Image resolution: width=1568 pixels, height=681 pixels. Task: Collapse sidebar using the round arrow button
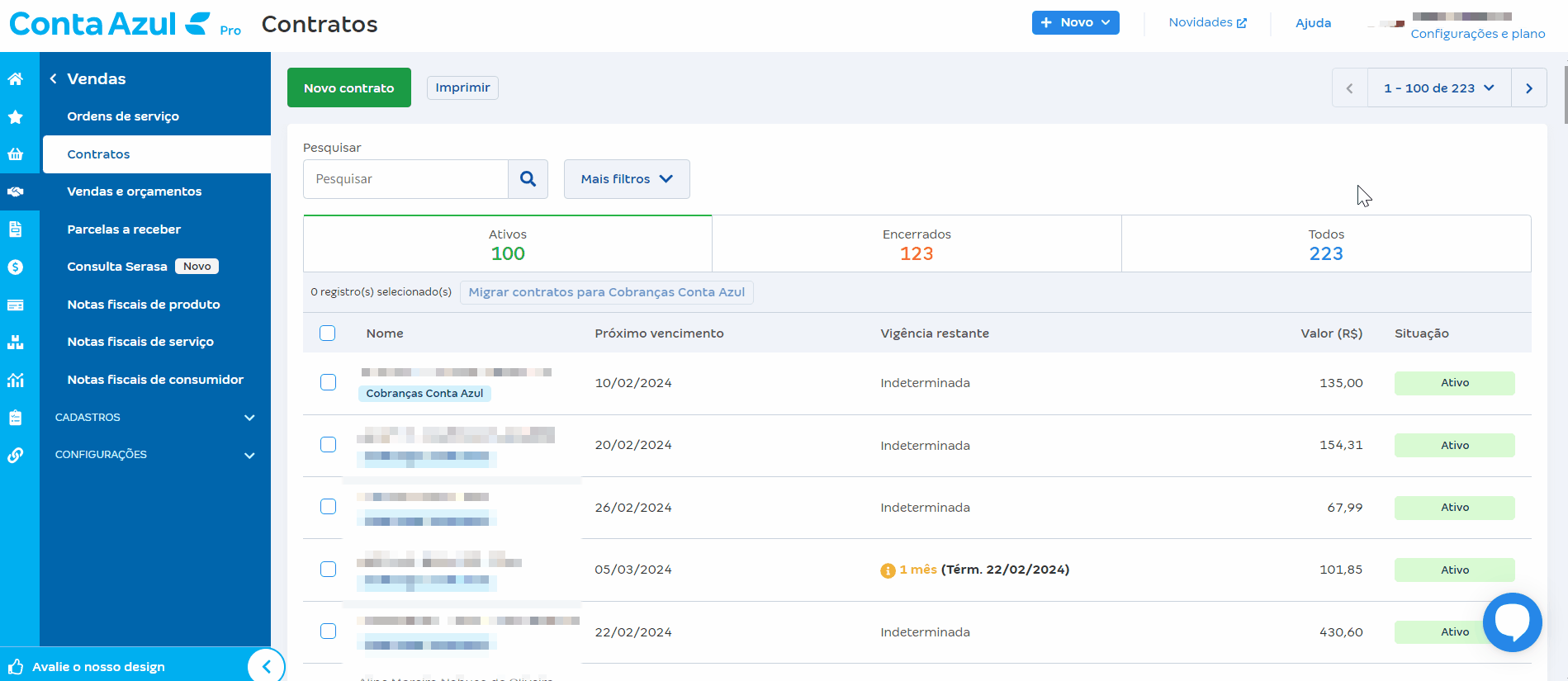tap(266, 666)
